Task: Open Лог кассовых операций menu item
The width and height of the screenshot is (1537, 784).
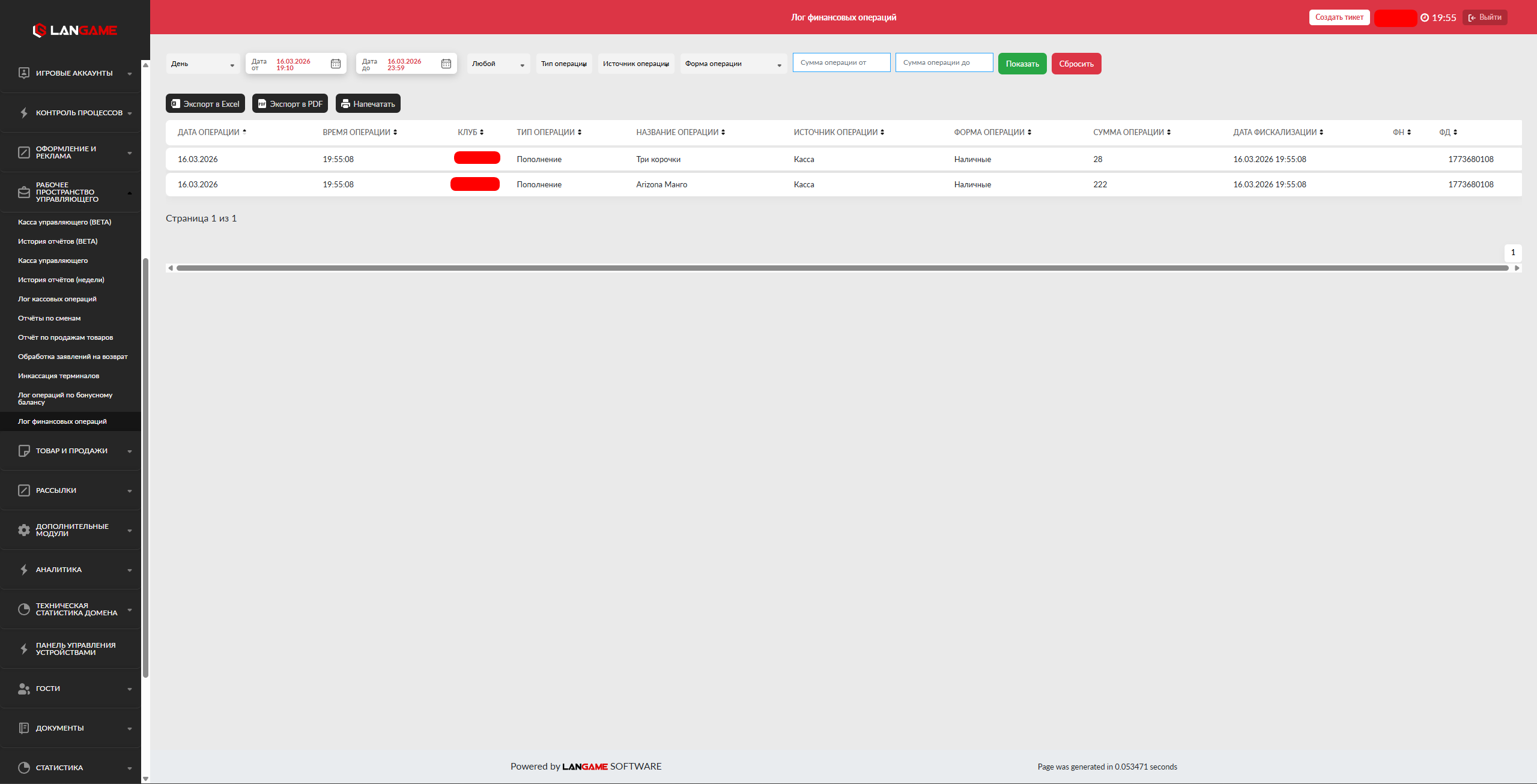Action: [57, 299]
